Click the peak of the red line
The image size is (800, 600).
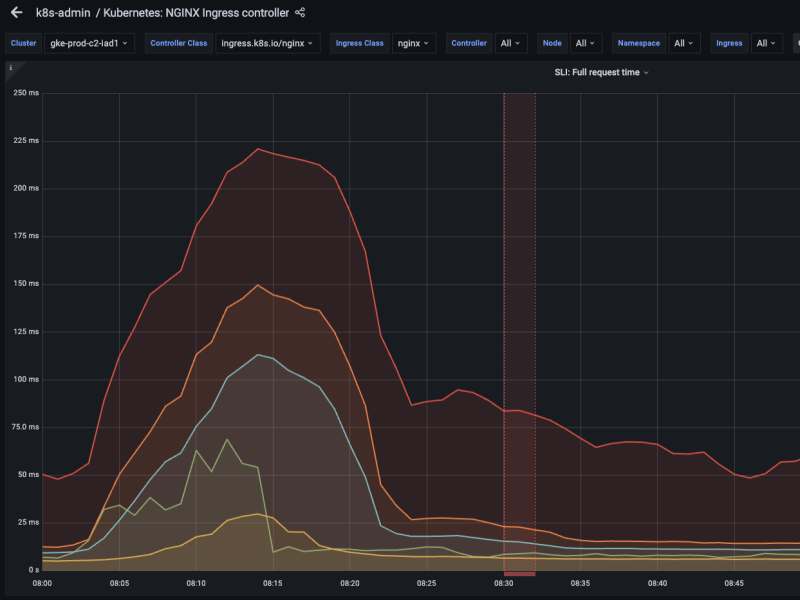click(x=258, y=149)
